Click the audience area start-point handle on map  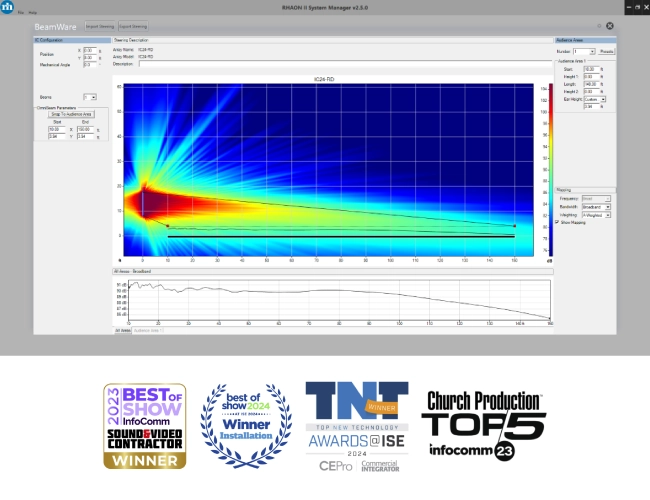tap(167, 227)
